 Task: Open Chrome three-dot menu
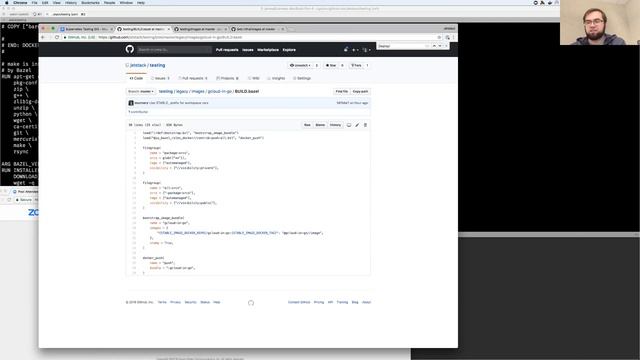click(453, 37)
